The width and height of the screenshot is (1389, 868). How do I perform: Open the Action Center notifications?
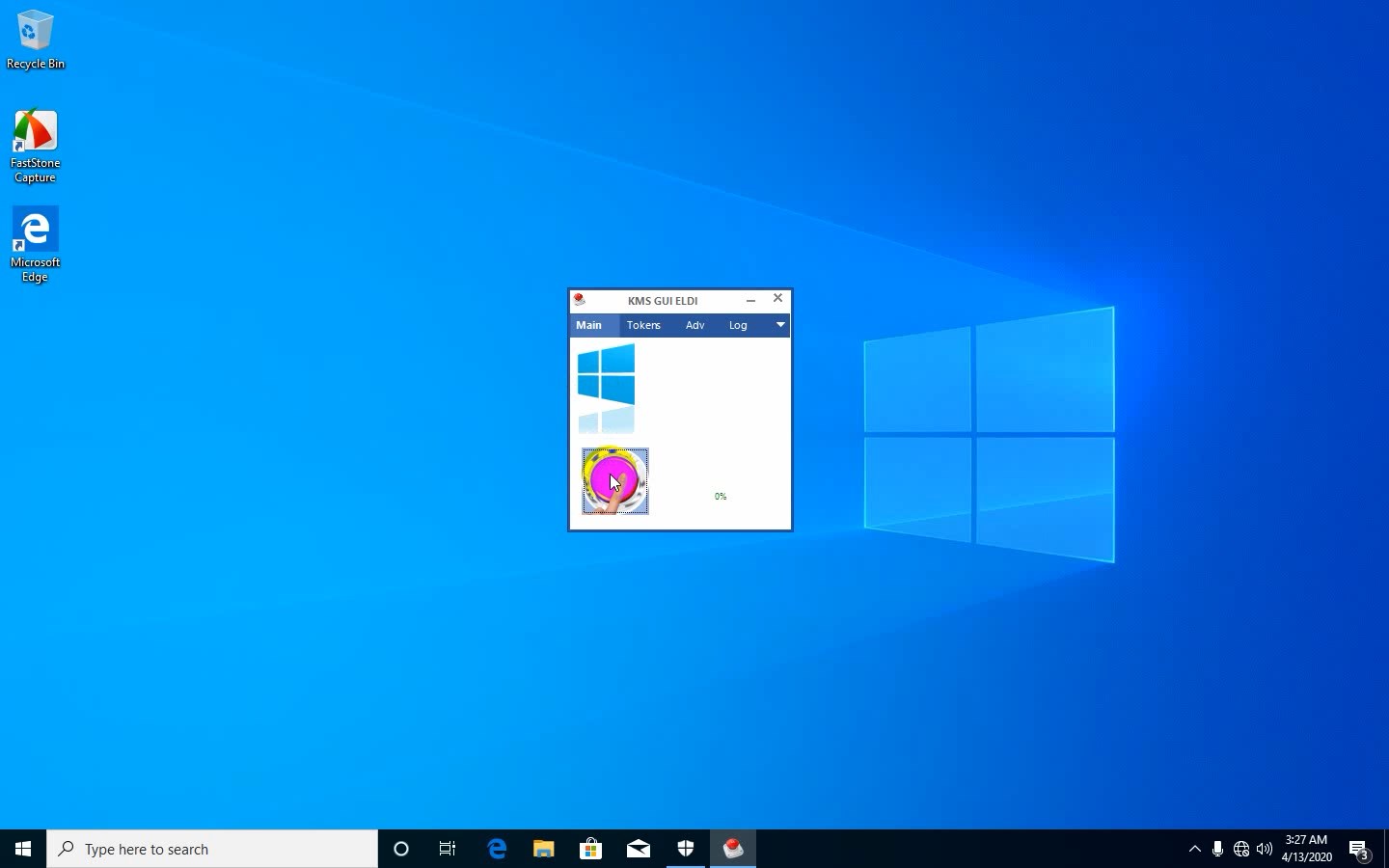point(1360,849)
